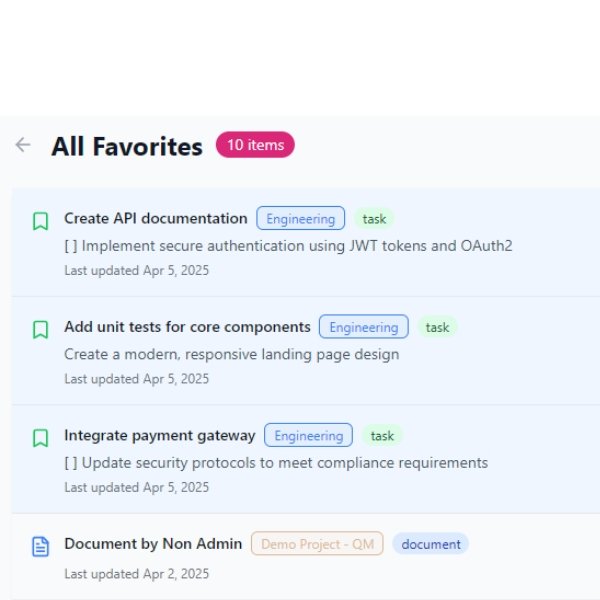Screen dimensions: 600x600
Task: Click Last updated date under Add unit tests
Action: [137, 379]
